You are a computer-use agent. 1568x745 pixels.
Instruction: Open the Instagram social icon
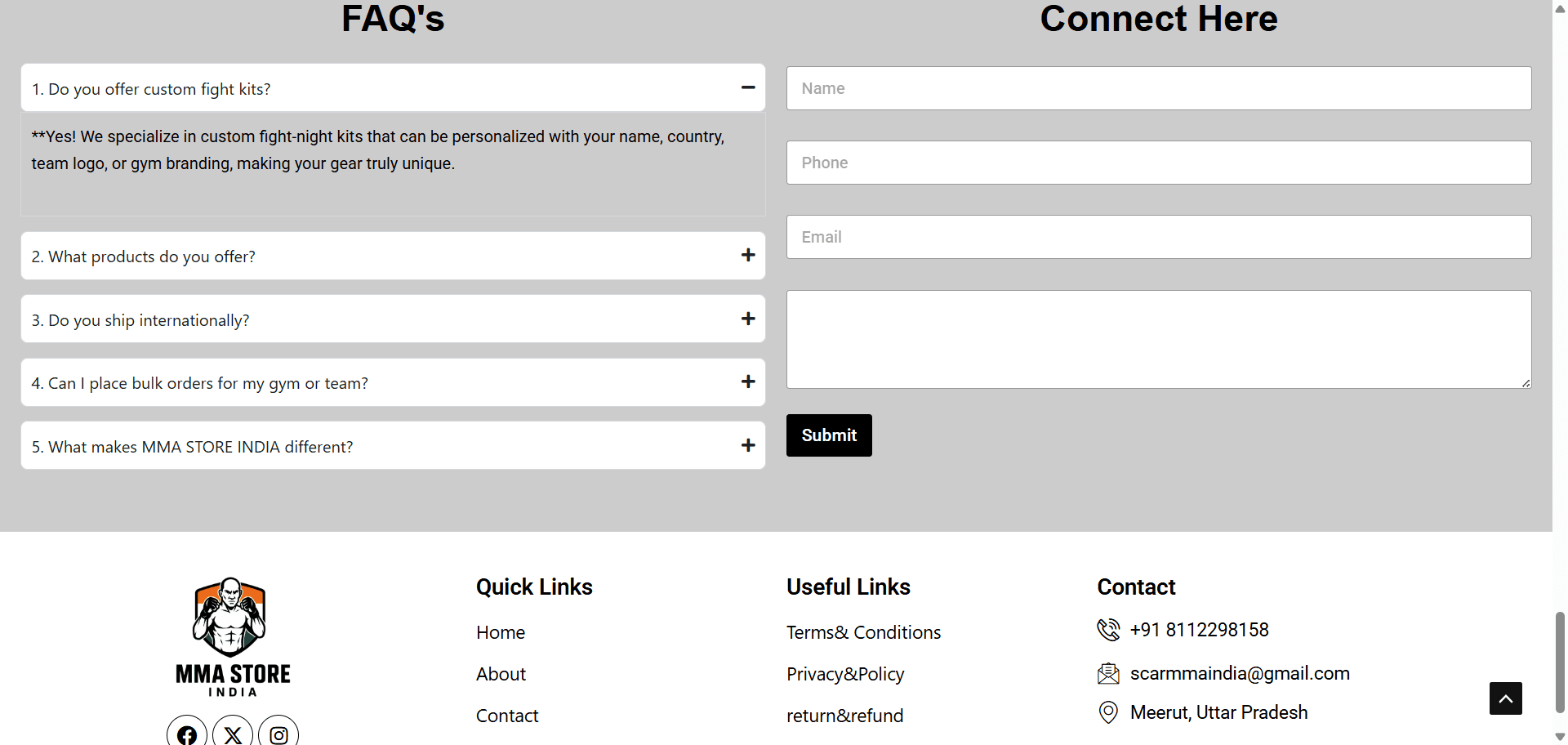[x=278, y=732]
